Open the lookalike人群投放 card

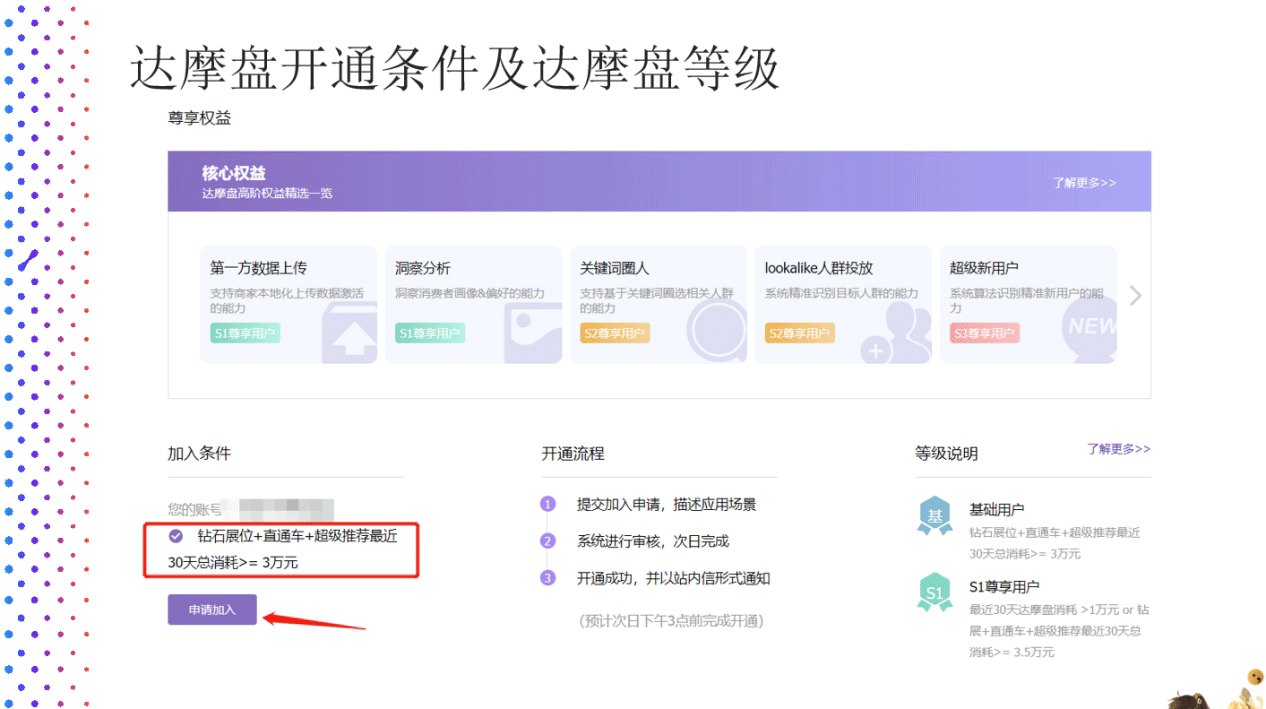click(843, 304)
